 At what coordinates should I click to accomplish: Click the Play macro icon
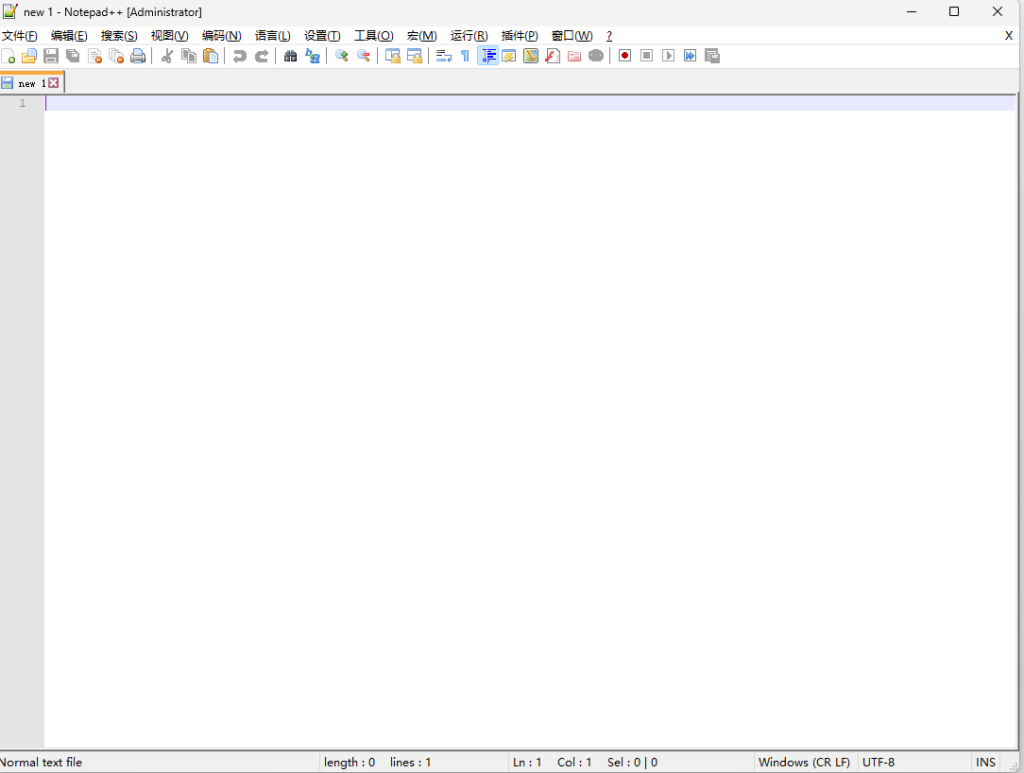[668, 56]
